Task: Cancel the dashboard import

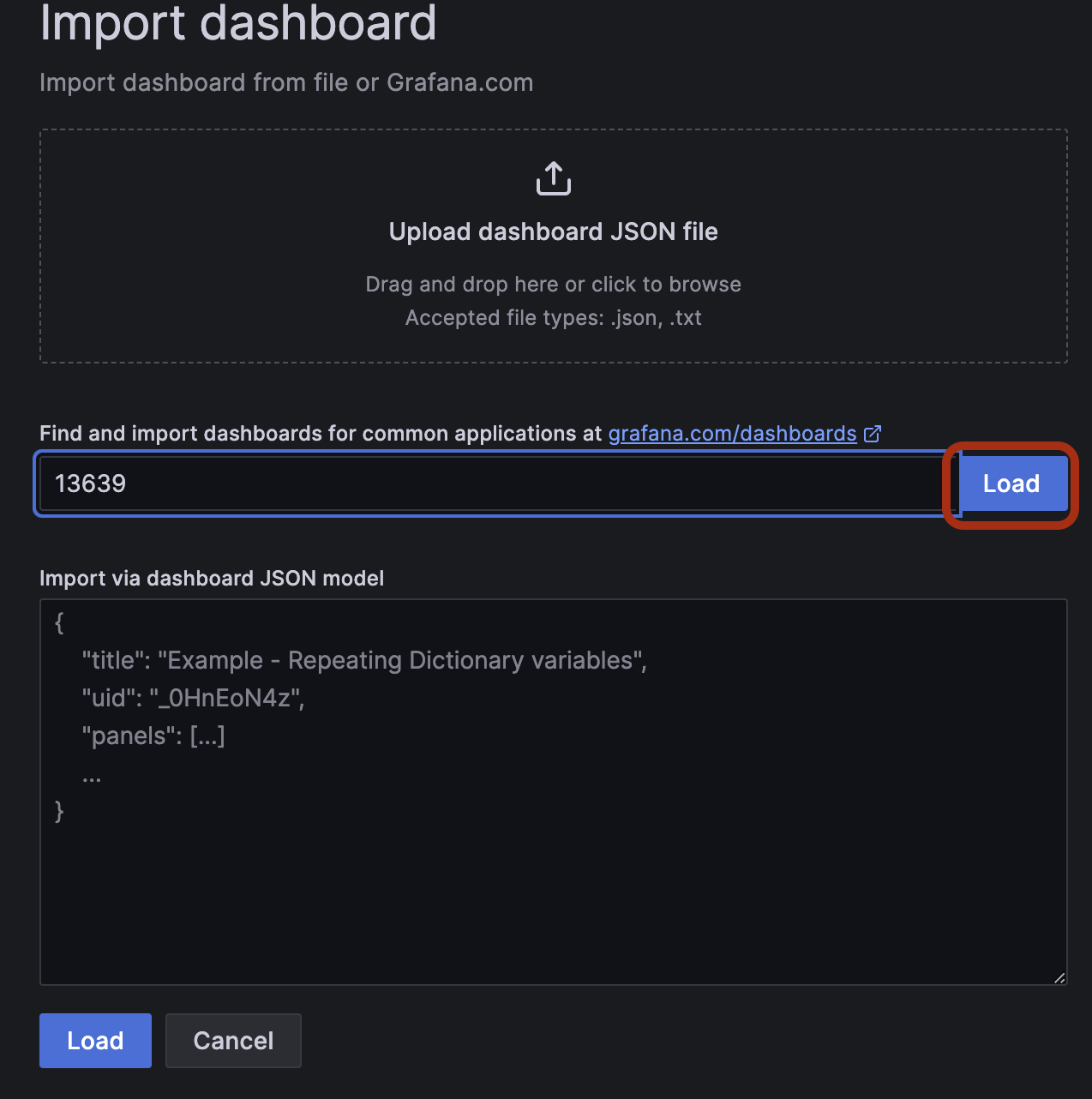Action: coord(233,1041)
